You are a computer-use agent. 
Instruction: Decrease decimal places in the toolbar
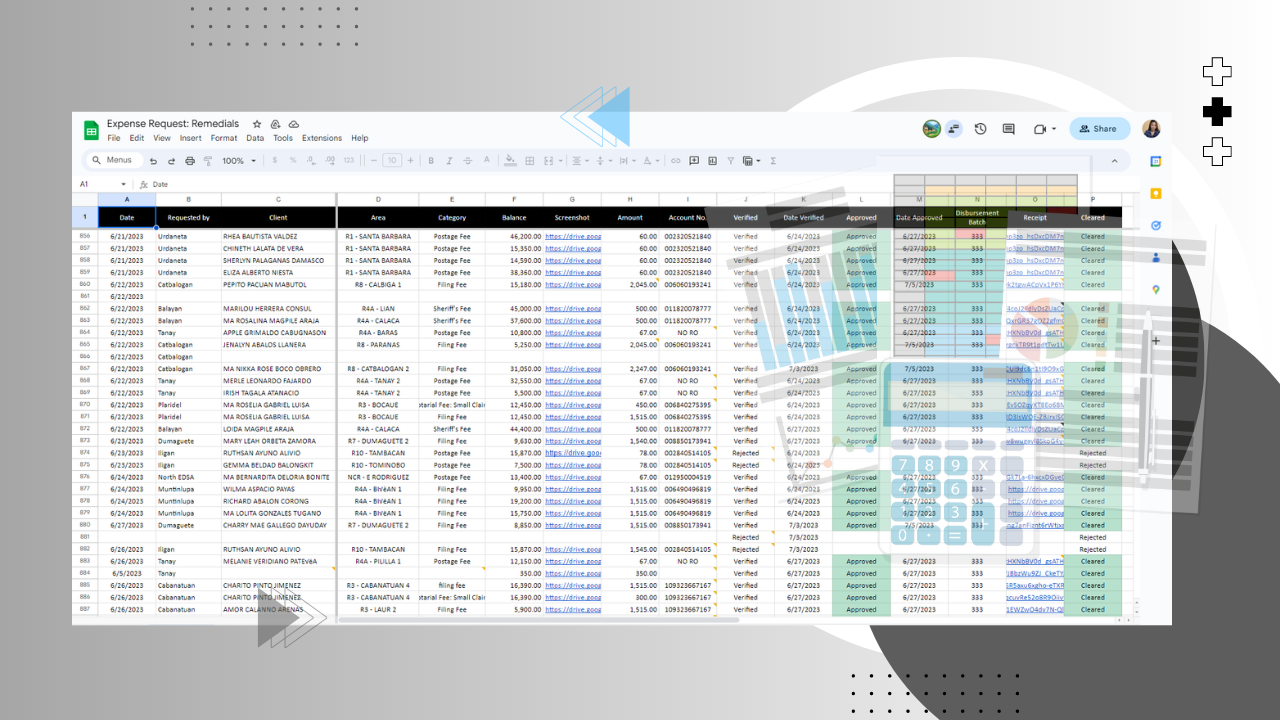point(310,160)
